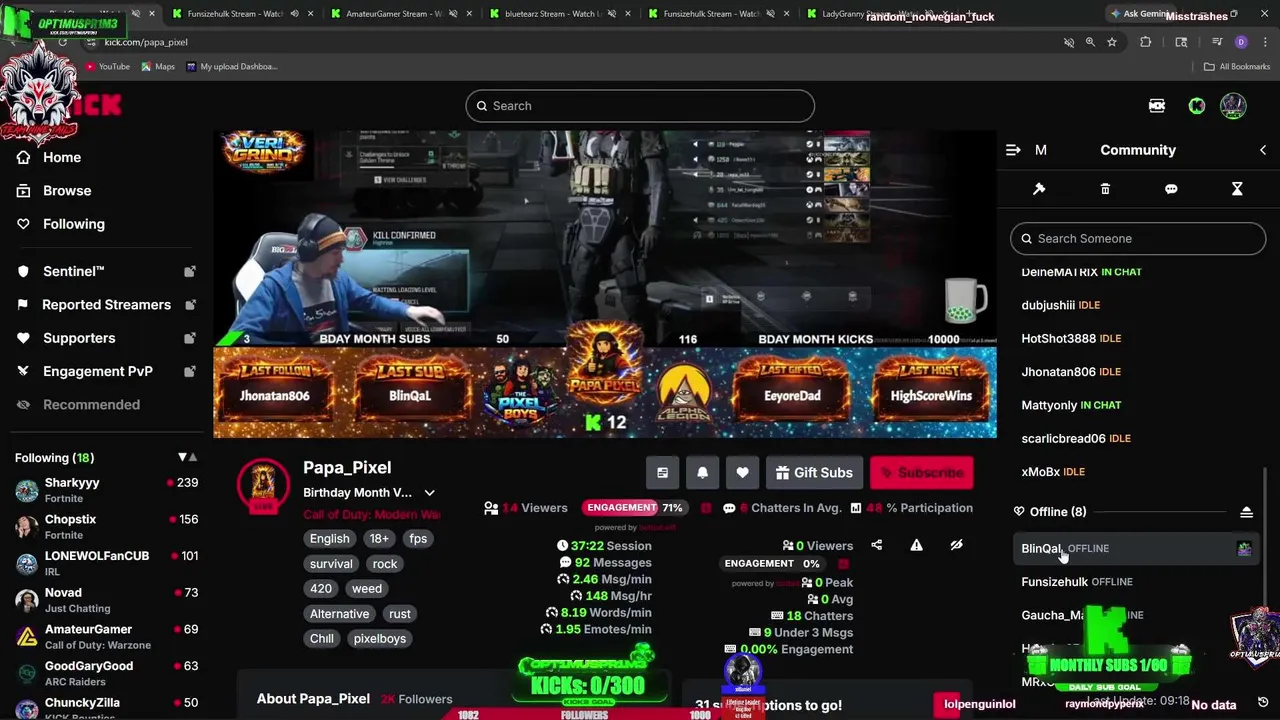This screenshot has height=720, width=1280.
Task: Open Reported Streamers in the sidebar
Action: point(106,305)
